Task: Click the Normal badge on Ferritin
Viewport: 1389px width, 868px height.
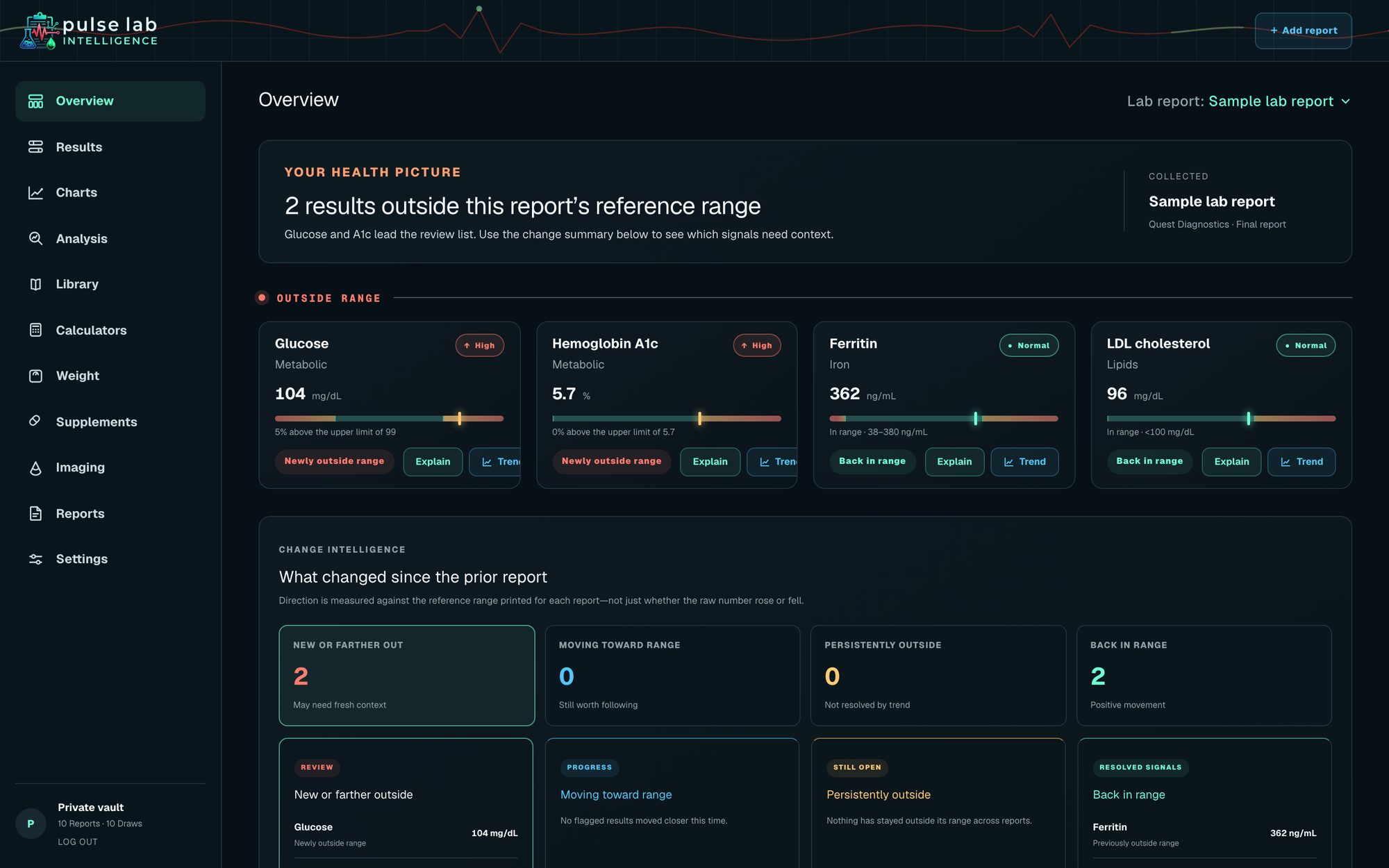Action: [1029, 345]
